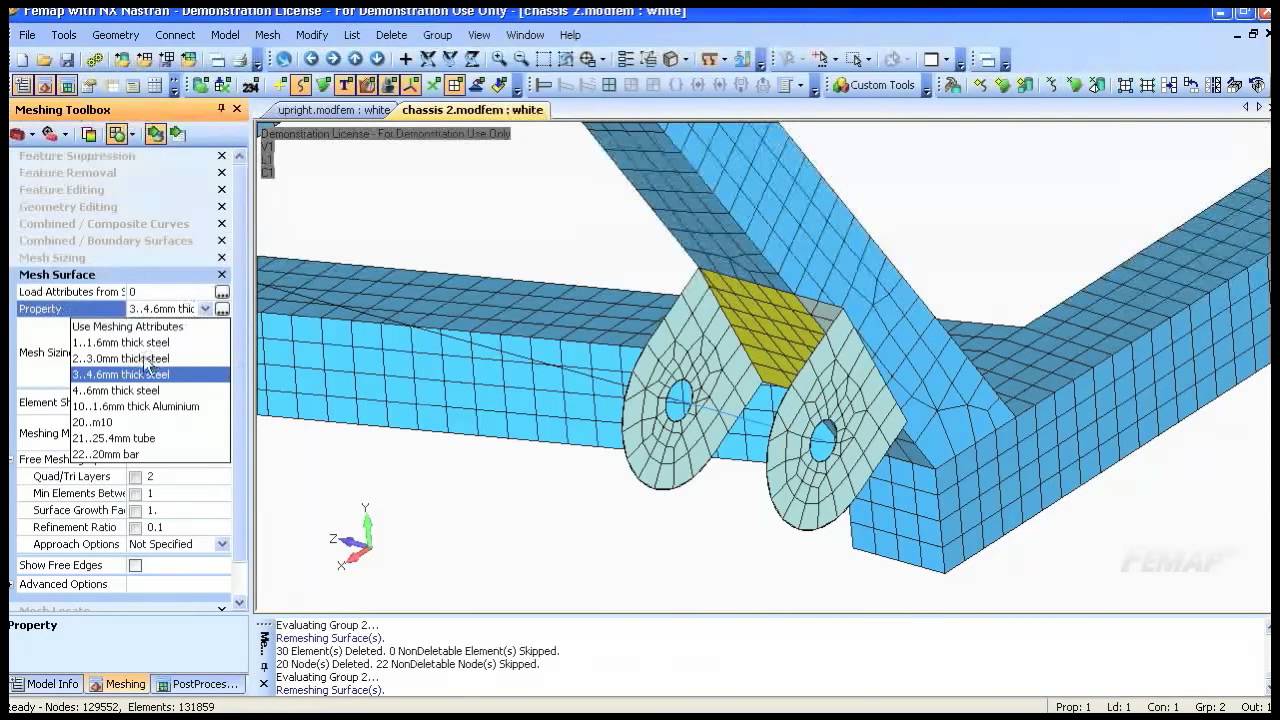Switch to PostProcessing pane tab
This screenshot has height=720, width=1280.
tap(197, 684)
